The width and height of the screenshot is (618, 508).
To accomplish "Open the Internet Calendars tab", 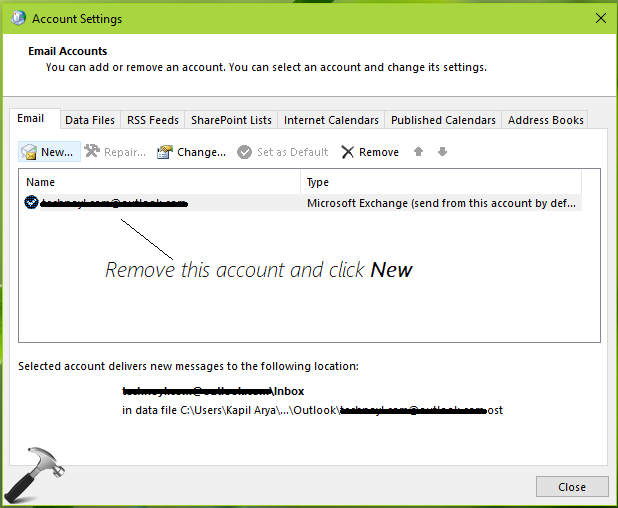I will pyautogui.click(x=331, y=120).
